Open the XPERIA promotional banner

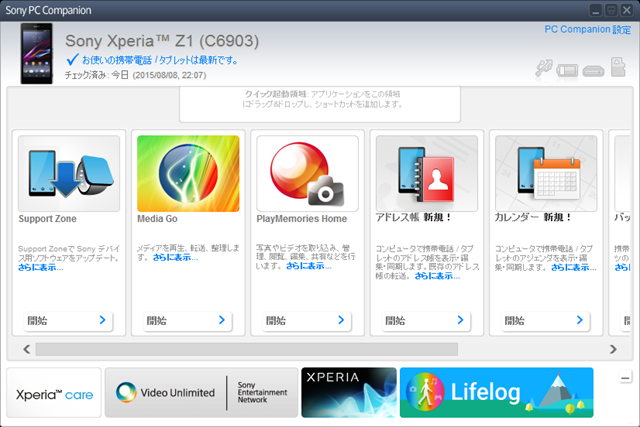(x=349, y=393)
